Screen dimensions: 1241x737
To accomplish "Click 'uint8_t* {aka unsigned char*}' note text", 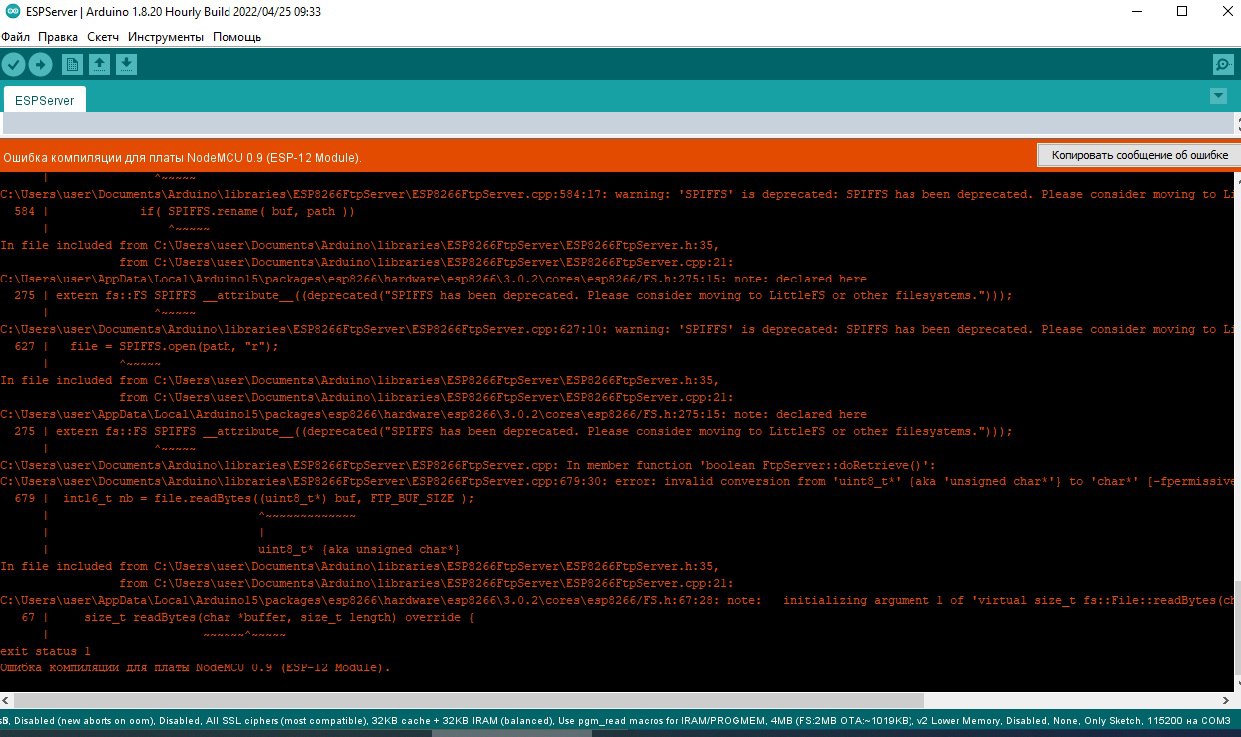I will click(359, 549).
